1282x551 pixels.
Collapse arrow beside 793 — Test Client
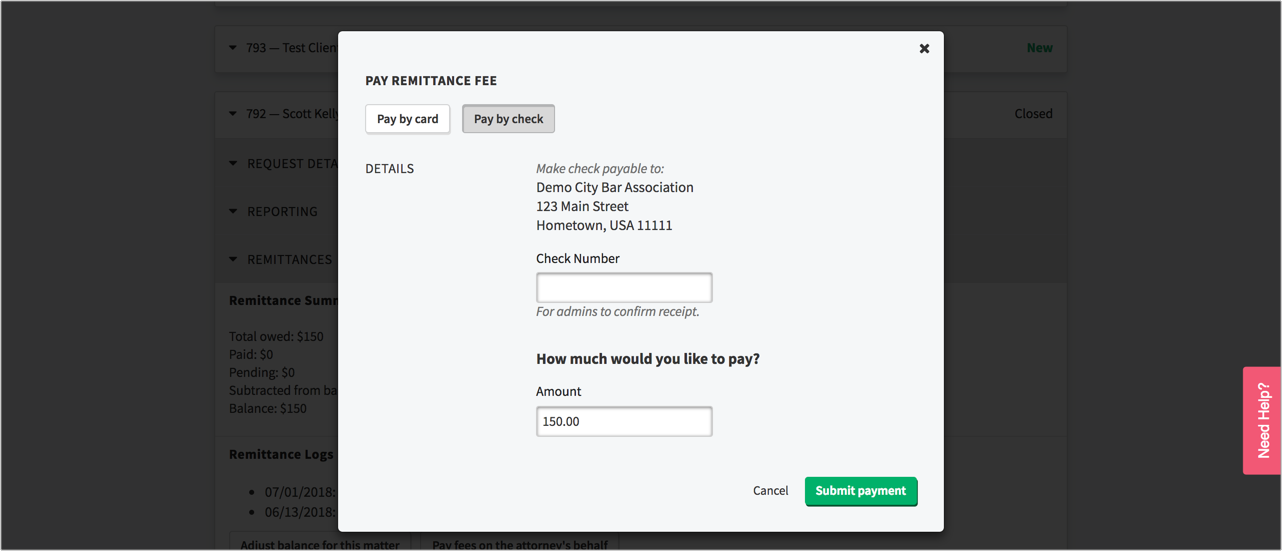click(233, 48)
